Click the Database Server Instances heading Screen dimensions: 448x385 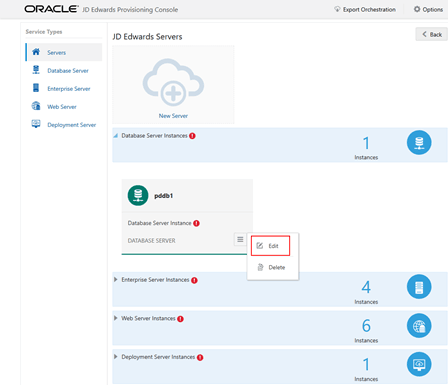point(154,136)
